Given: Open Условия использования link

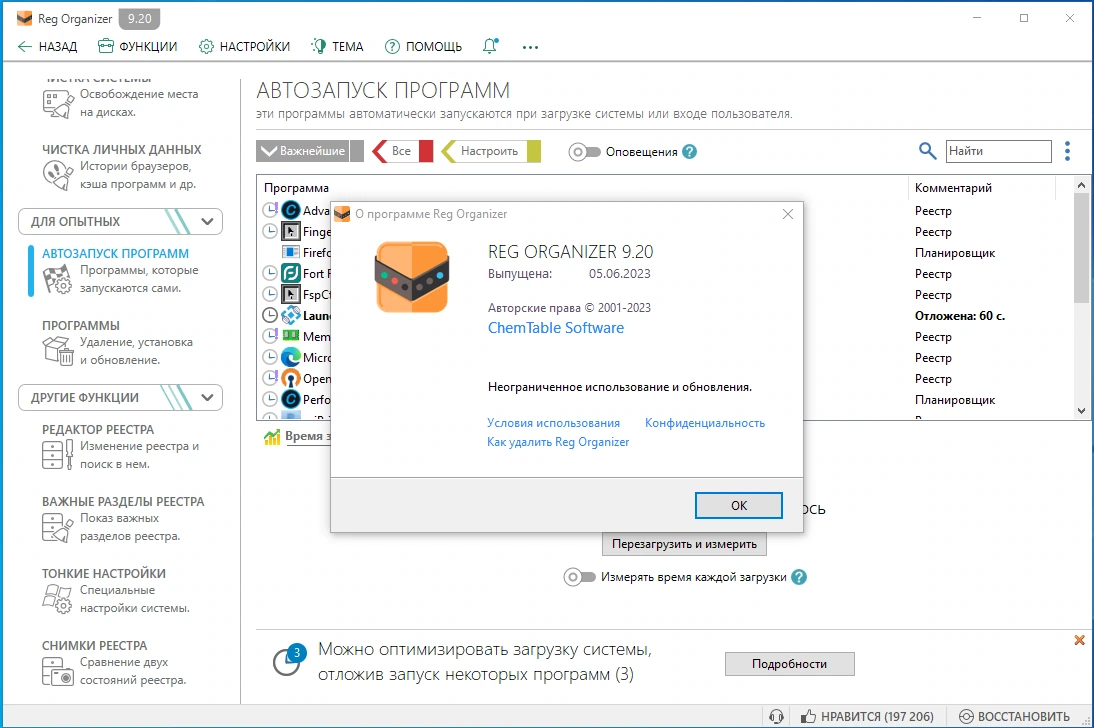Looking at the screenshot, I should 553,423.
